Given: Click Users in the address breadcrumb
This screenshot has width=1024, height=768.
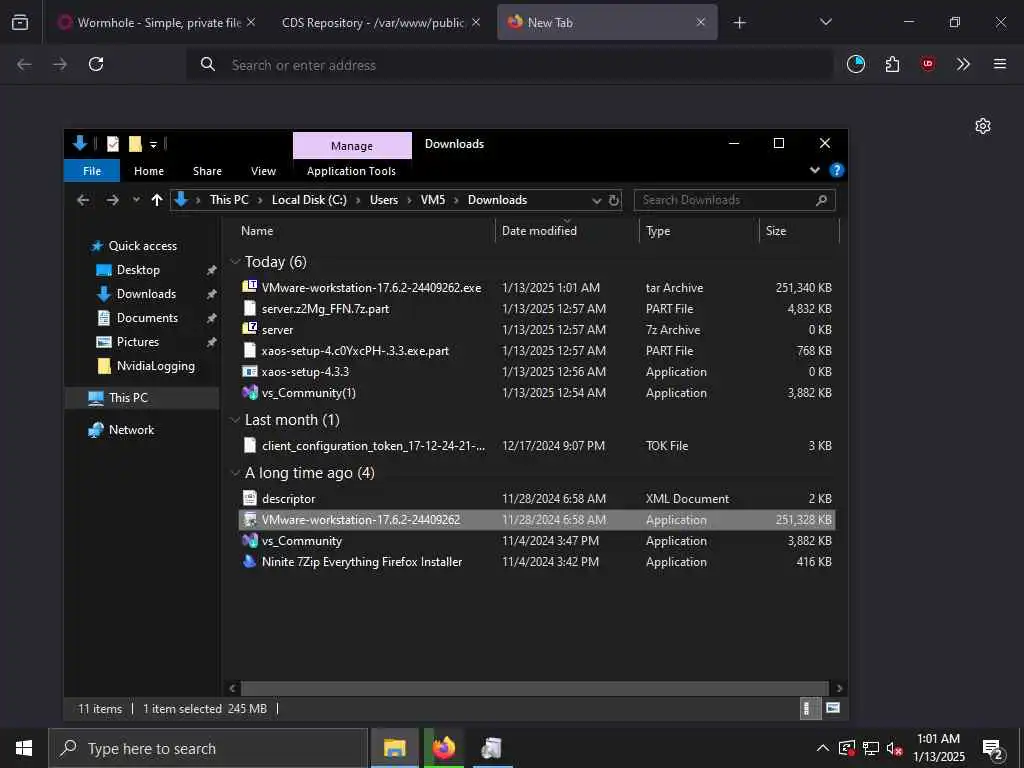Looking at the screenshot, I should click(x=384, y=200).
